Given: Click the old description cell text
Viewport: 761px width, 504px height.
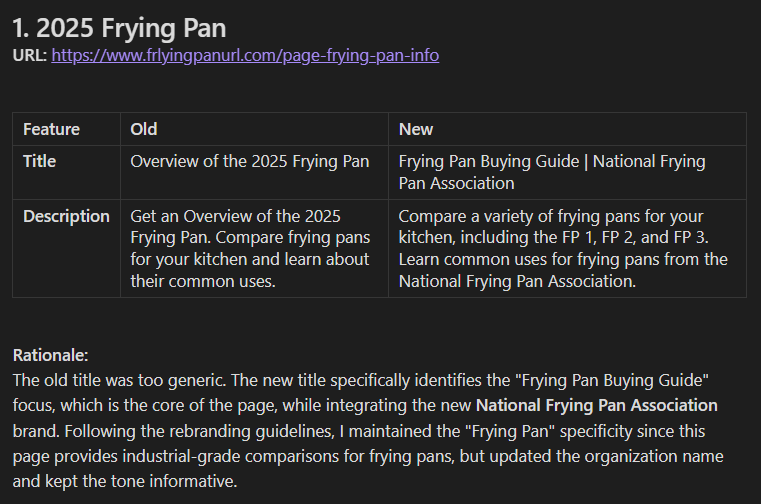Looking at the screenshot, I should pyautogui.click(x=250, y=249).
